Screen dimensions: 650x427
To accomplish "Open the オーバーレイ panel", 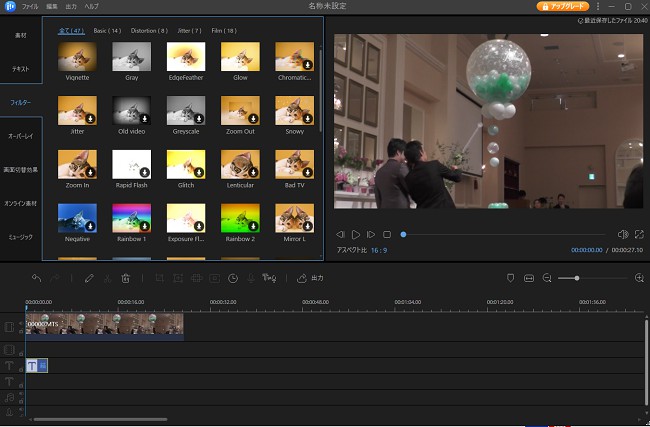I will tap(21, 136).
